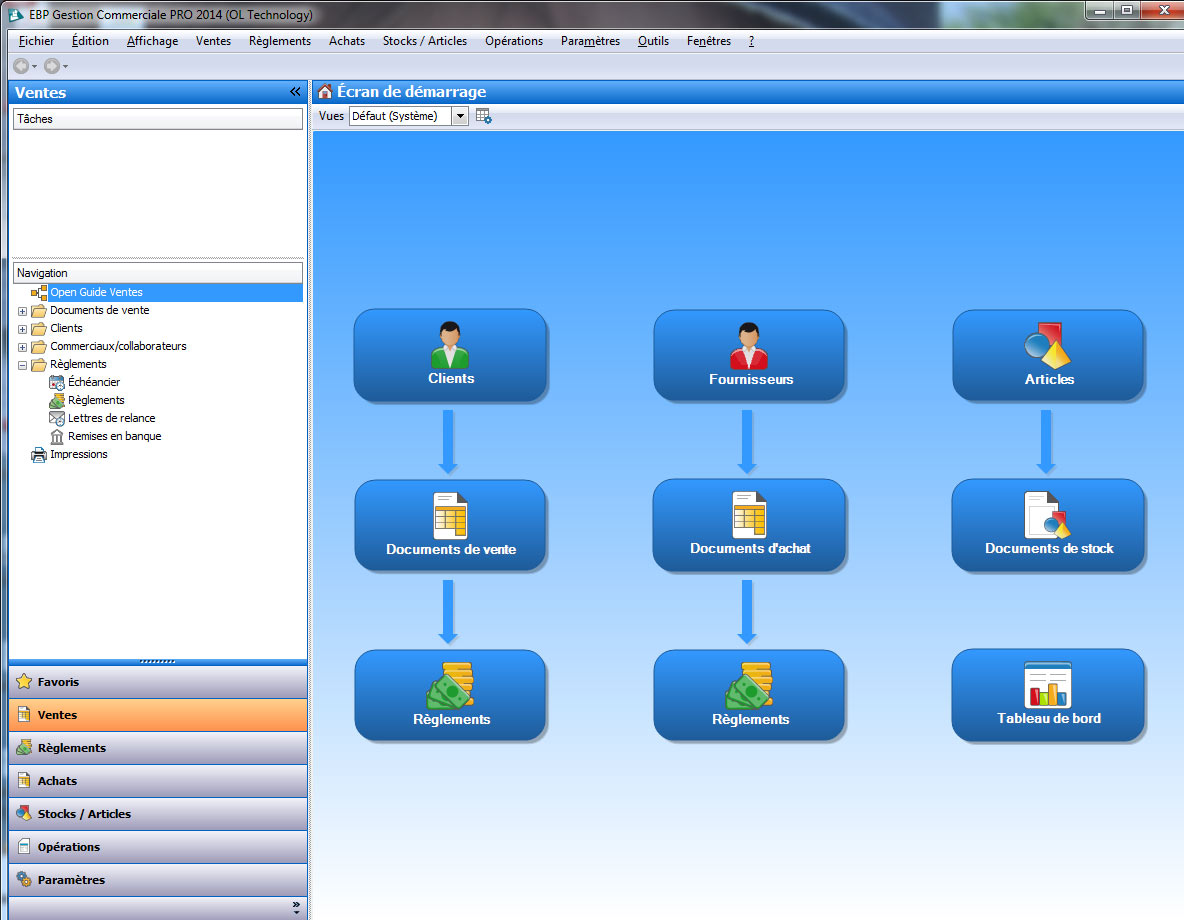Viewport: 1184px width, 920px height.
Task: Open the Achats menu in menu bar
Action: point(347,41)
